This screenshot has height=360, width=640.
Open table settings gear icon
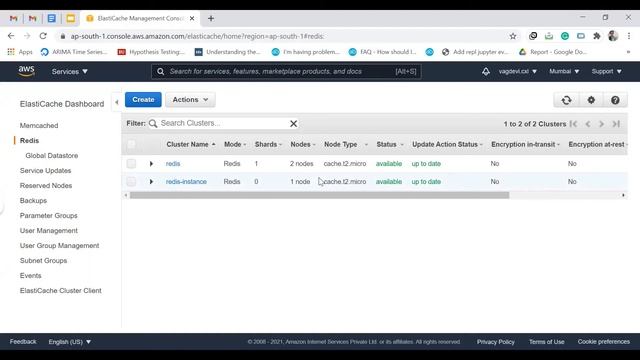(x=591, y=100)
